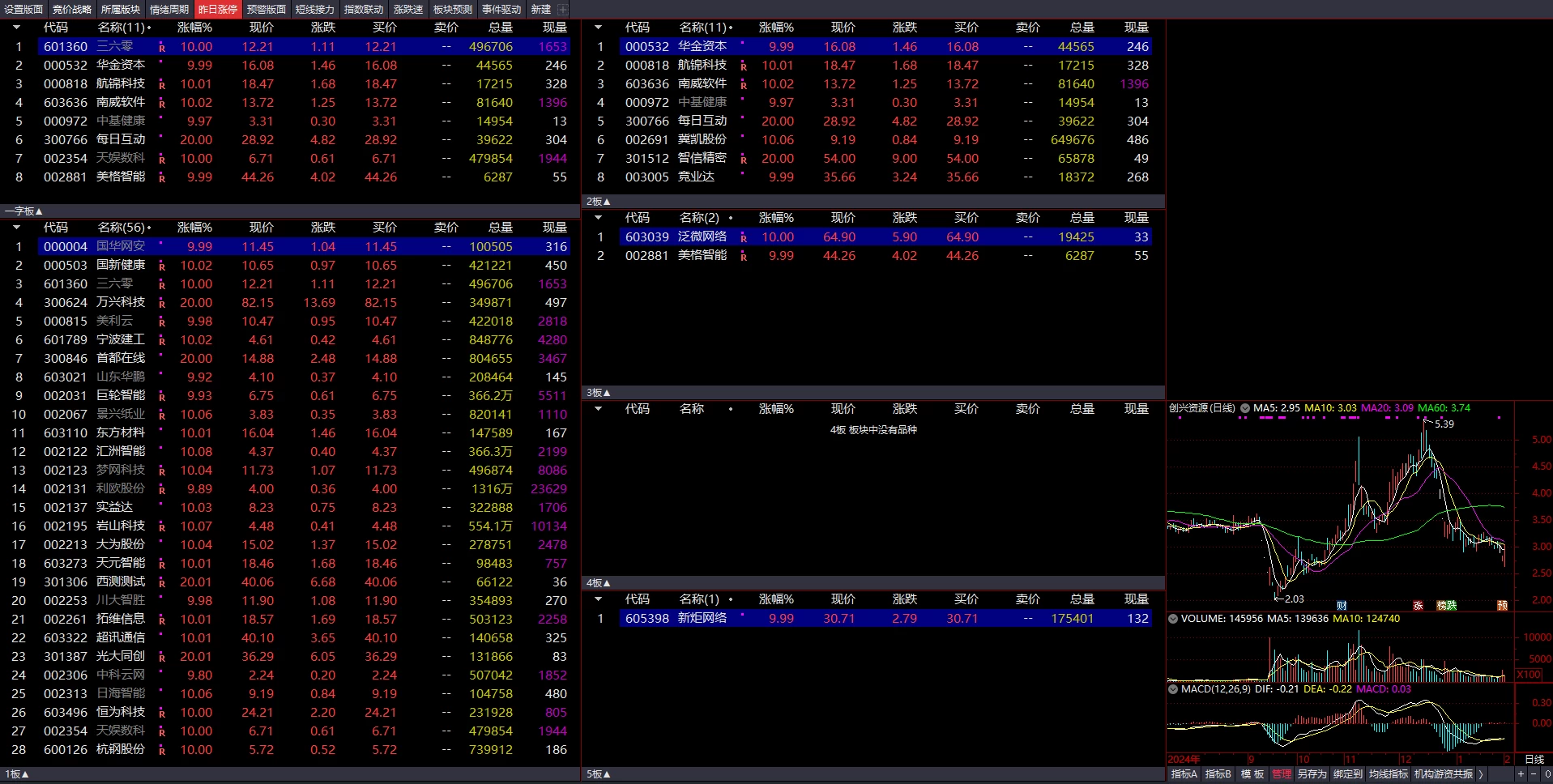The width and height of the screenshot is (1553, 784).
Task: Sort by 现价 in the 名称(1) panel
Action: pos(843,599)
